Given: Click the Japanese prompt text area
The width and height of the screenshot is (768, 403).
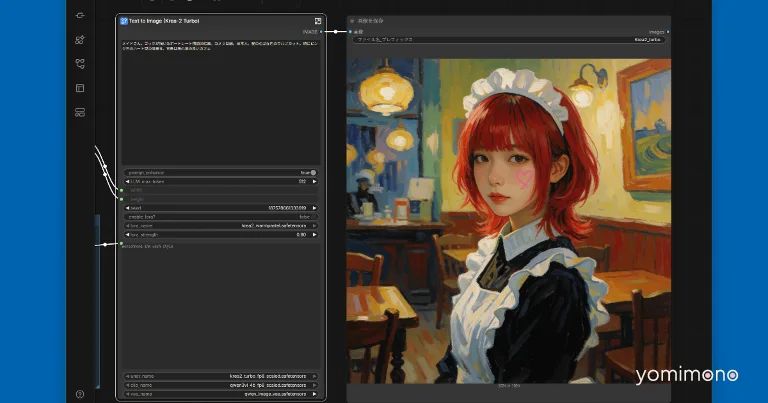Looking at the screenshot, I should pos(221,102).
